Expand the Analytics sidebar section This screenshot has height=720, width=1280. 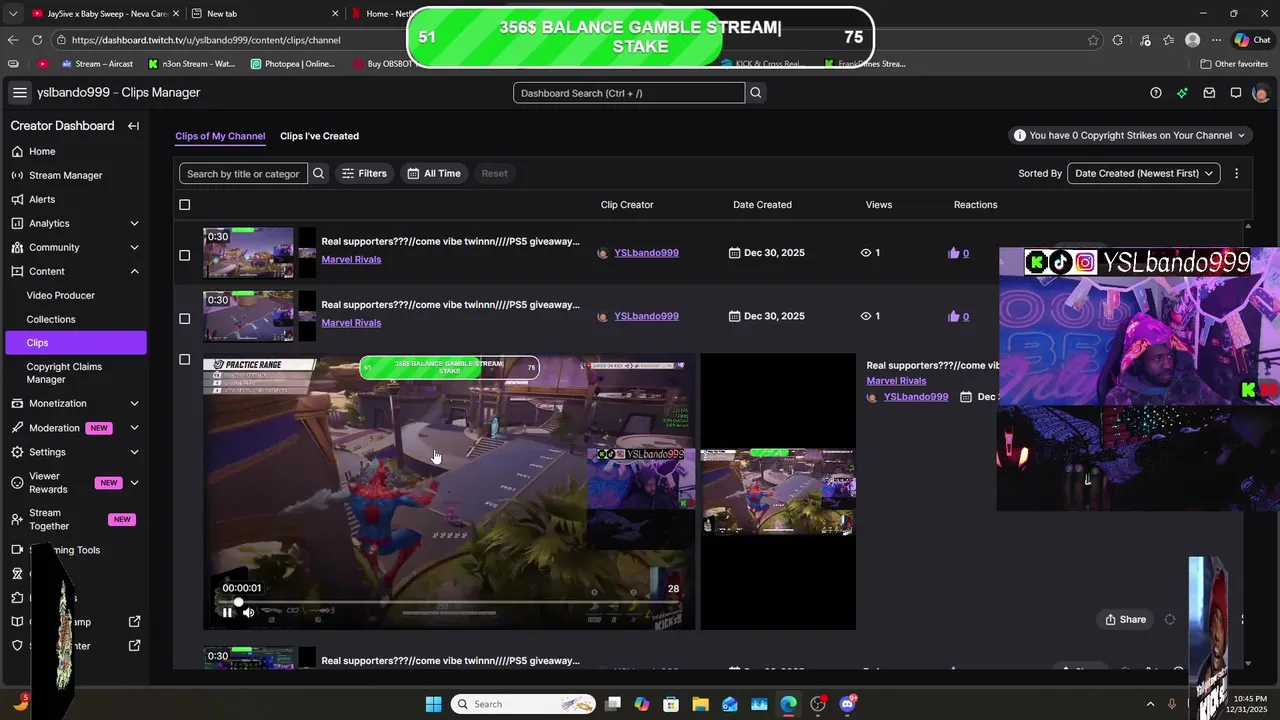134,223
